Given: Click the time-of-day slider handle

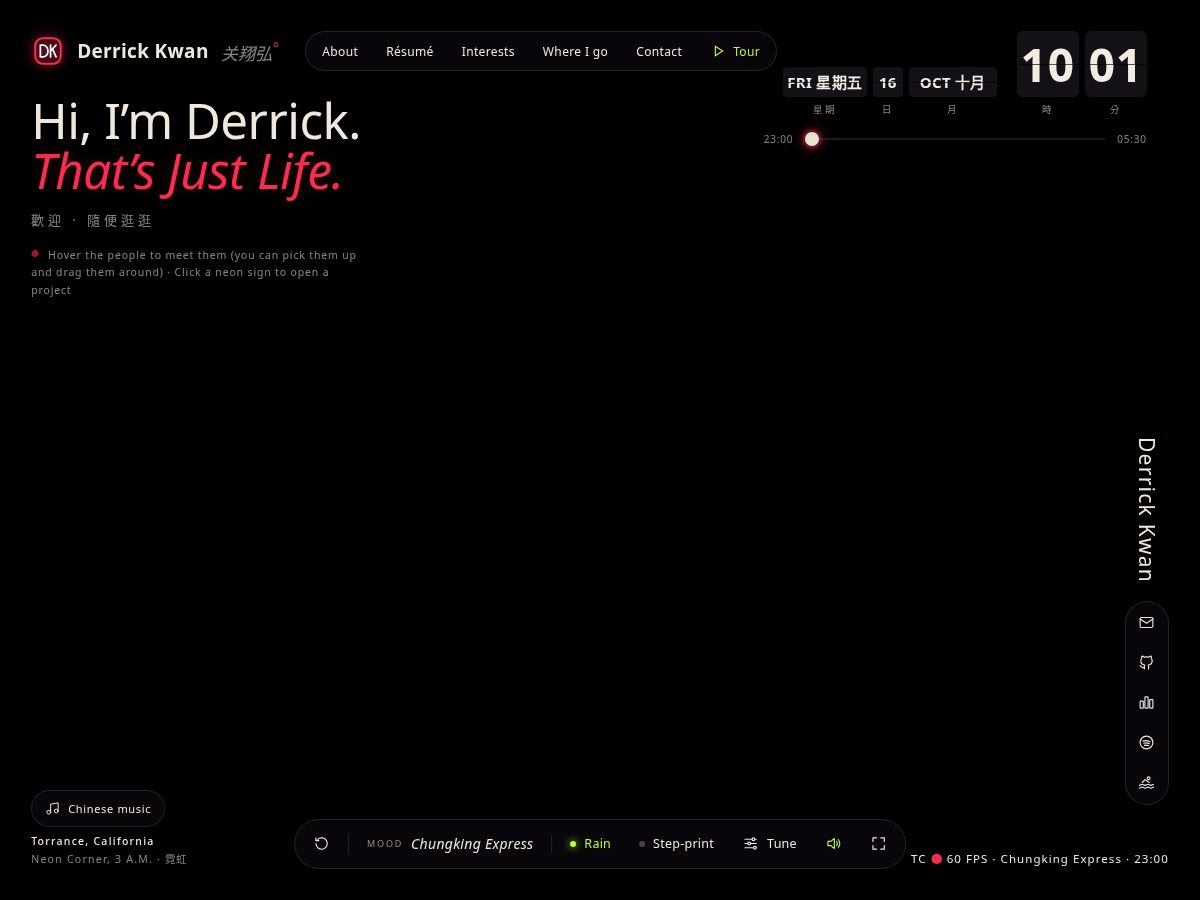Looking at the screenshot, I should click(x=812, y=139).
